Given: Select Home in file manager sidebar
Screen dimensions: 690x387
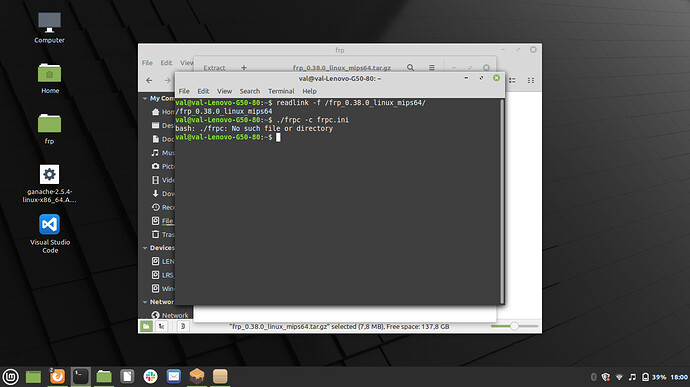Looking at the screenshot, I should (163, 112).
